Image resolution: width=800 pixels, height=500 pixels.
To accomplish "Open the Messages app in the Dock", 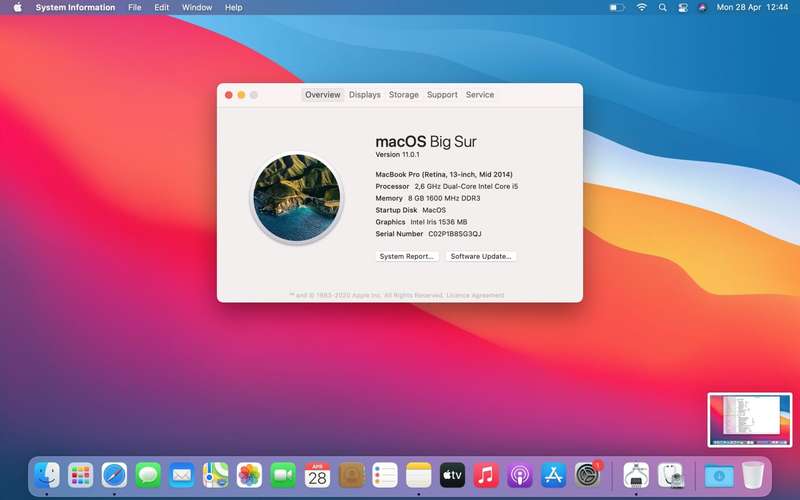I will [148, 476].
